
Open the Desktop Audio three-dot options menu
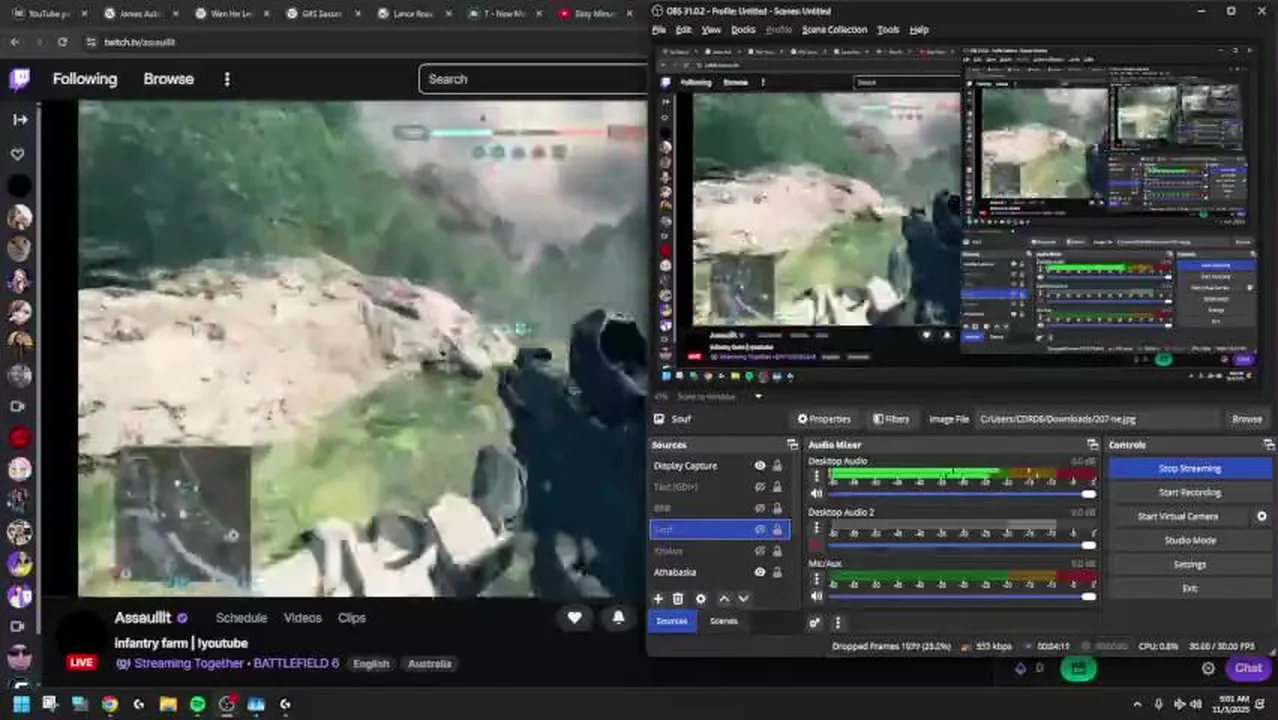coord(816,477)
